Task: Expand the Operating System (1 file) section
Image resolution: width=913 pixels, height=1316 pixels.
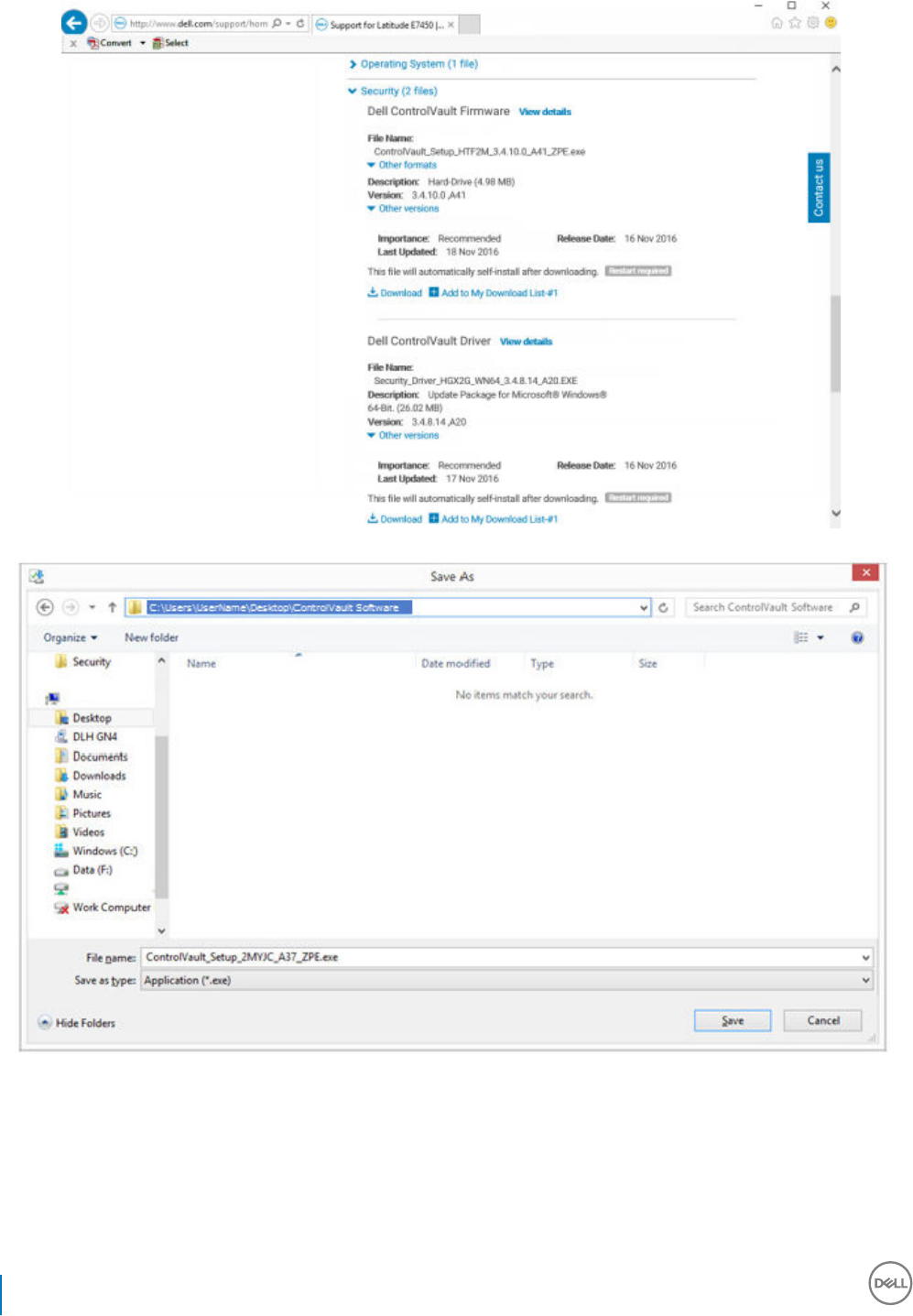Action: pos(414,64)
